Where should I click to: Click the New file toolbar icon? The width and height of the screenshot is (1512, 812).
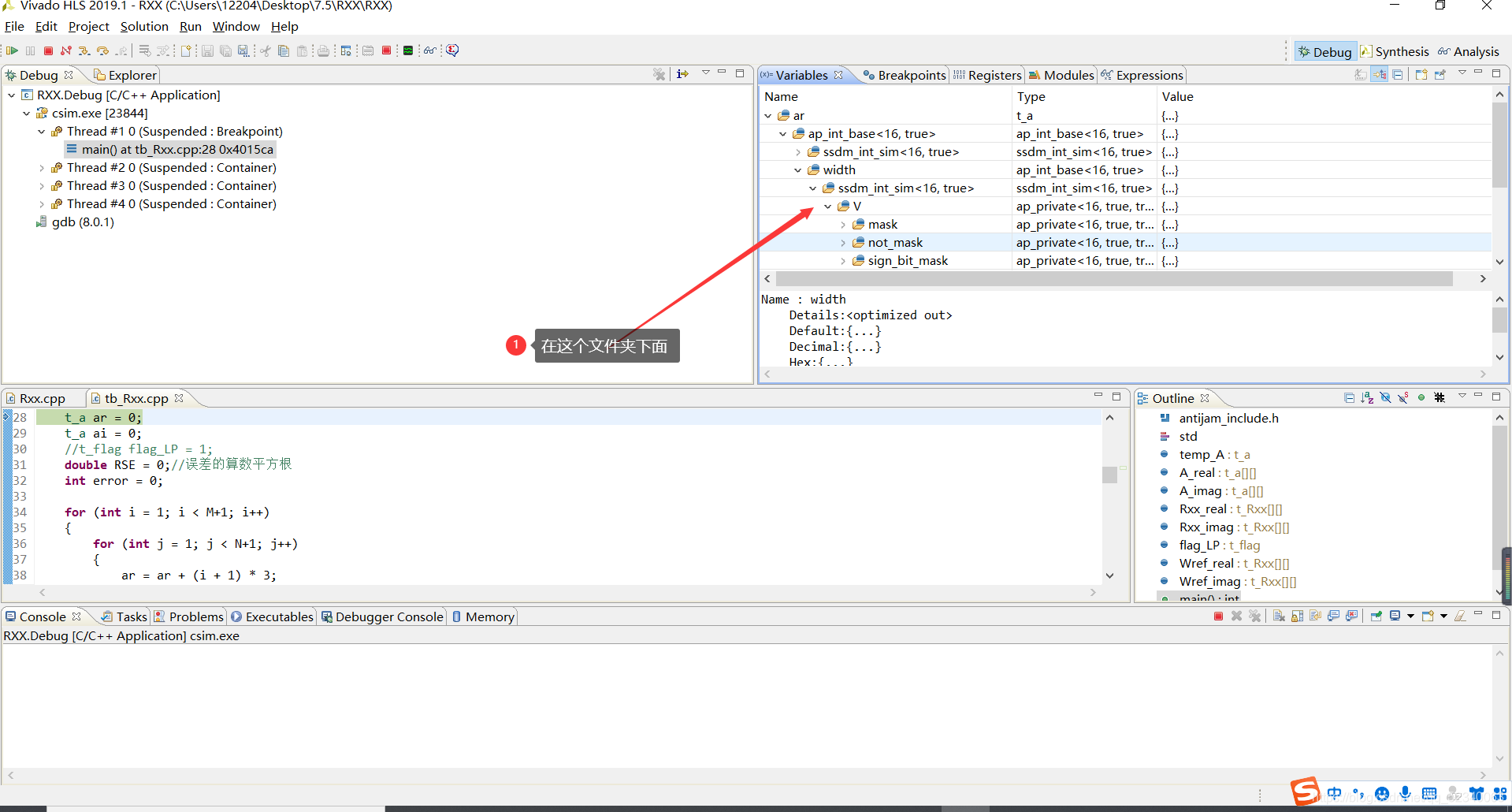(x=186, y=50)
